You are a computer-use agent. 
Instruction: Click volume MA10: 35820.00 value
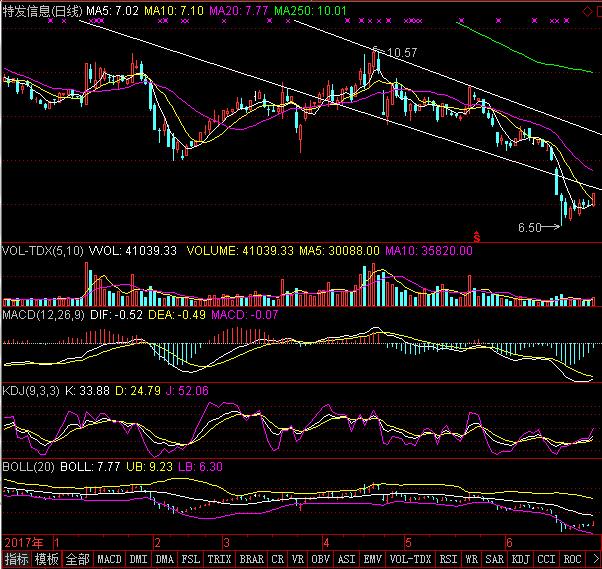[428, 251]
